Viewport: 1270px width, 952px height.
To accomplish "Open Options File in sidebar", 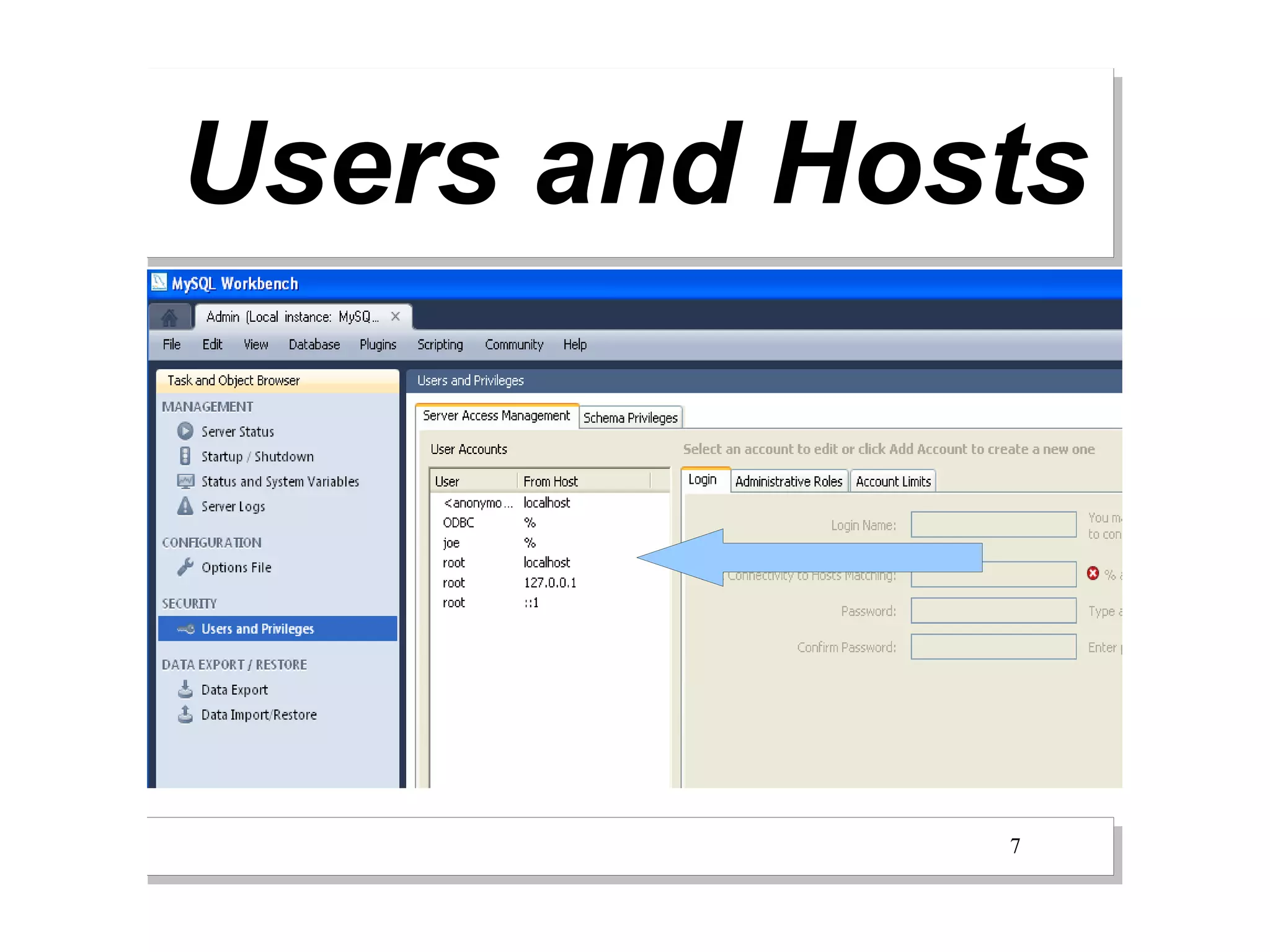I will pyautogui.click(x=236, y=567).
